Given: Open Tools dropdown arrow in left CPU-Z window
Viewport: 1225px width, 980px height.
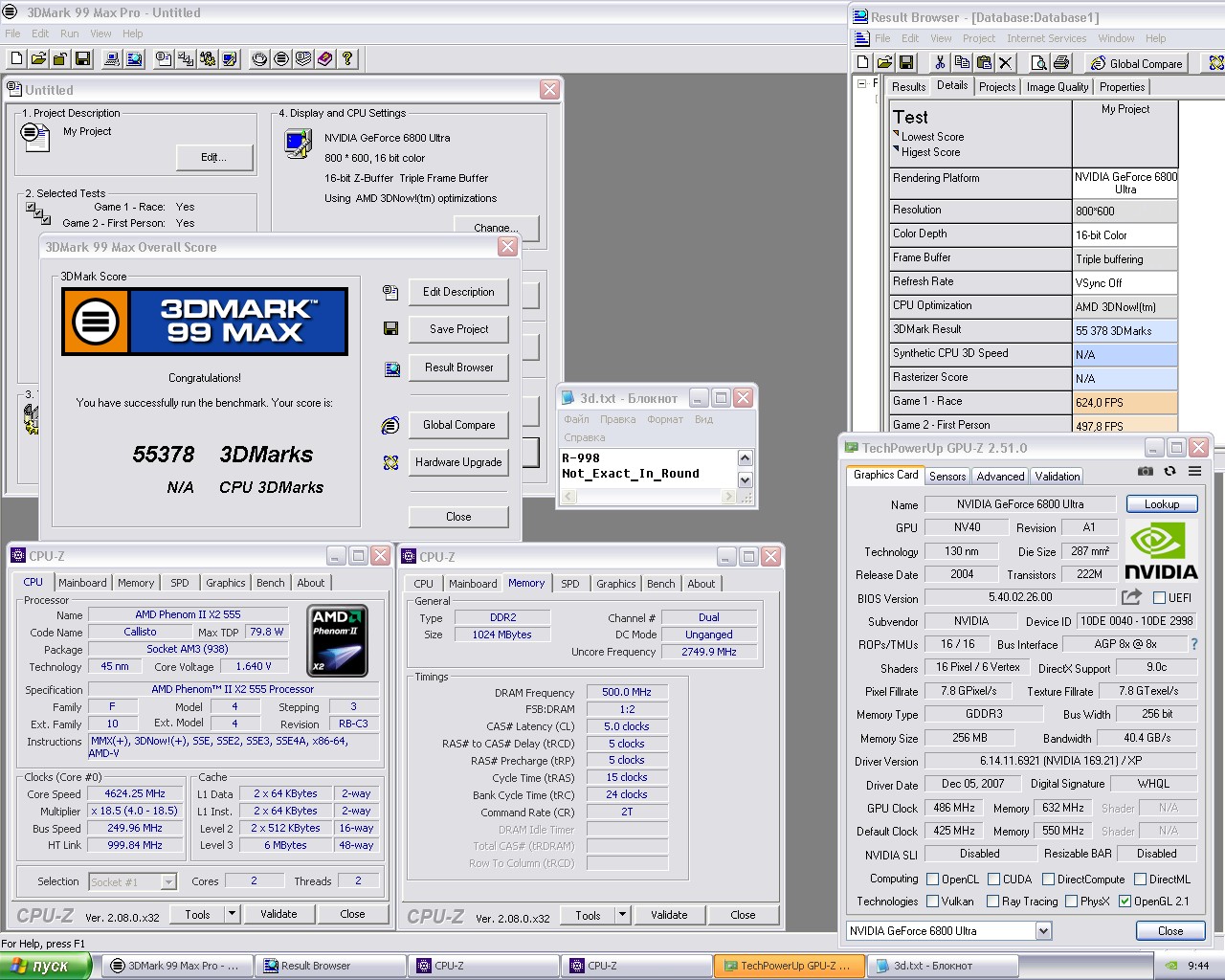Looking at the screenshot, I should 232,914.
